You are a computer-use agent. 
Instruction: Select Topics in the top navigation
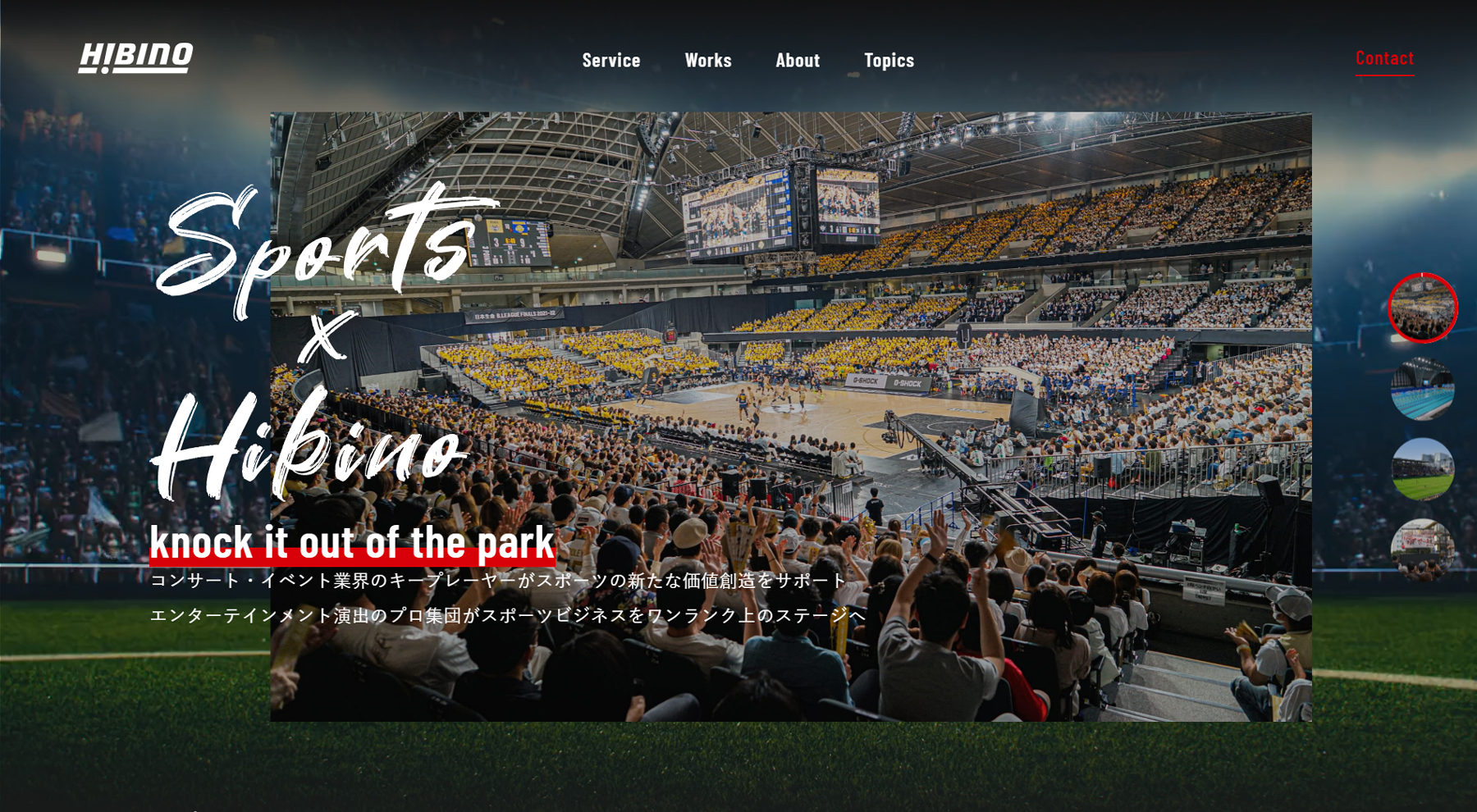(x=889, y=61)
